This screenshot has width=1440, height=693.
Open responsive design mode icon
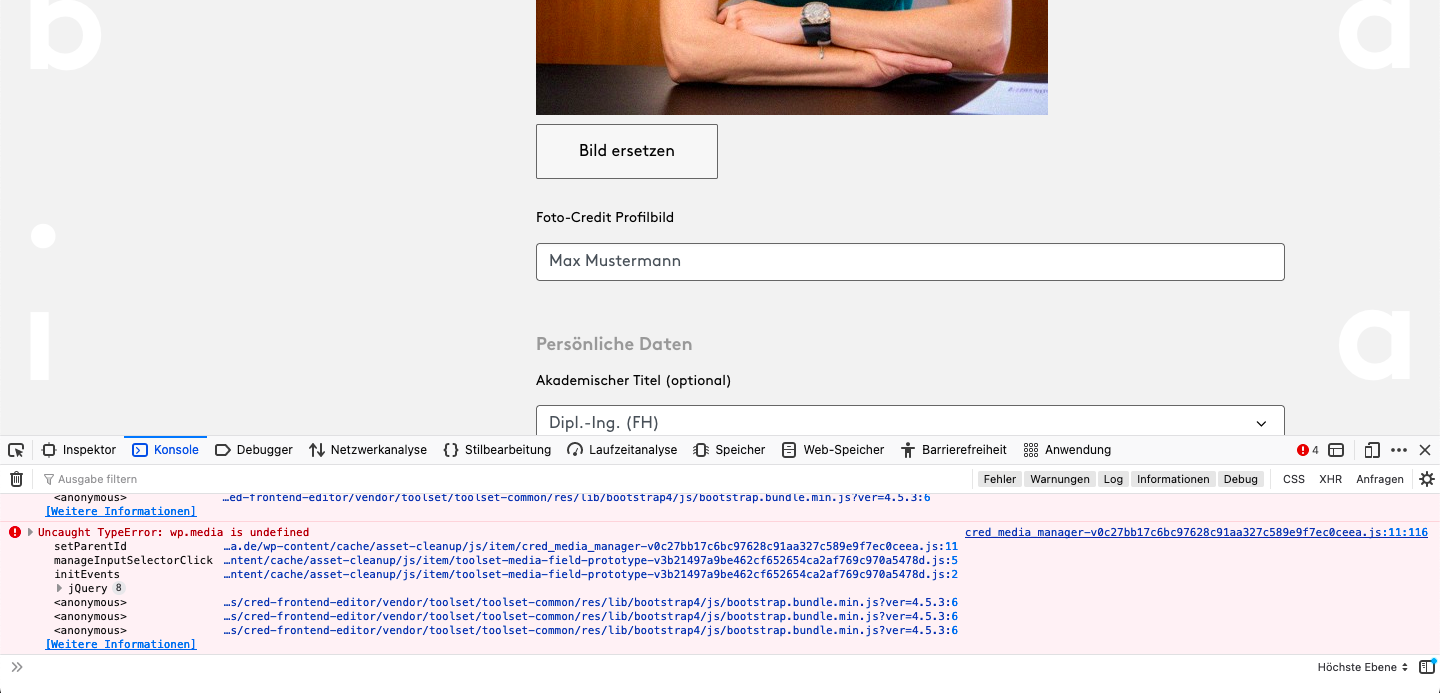click(x=1372, y=450)
